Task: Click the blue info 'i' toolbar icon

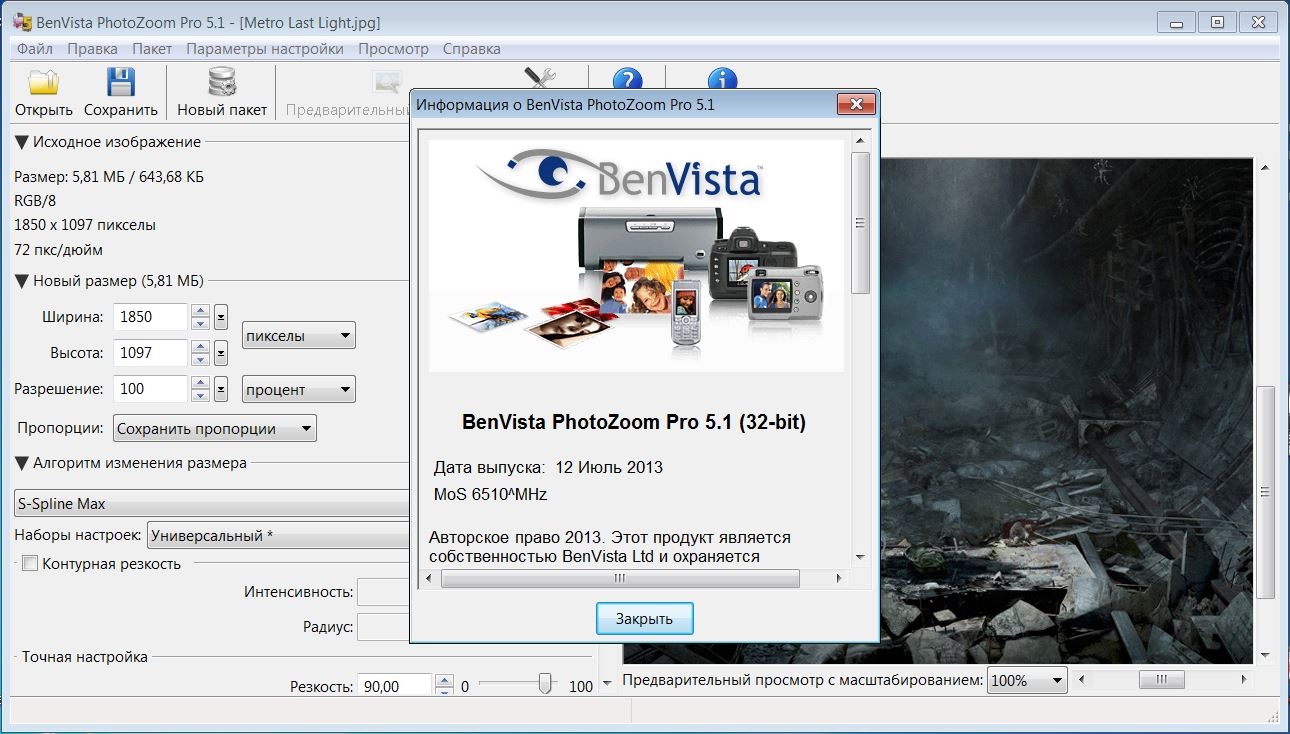Action: click(x=722, y=79)
